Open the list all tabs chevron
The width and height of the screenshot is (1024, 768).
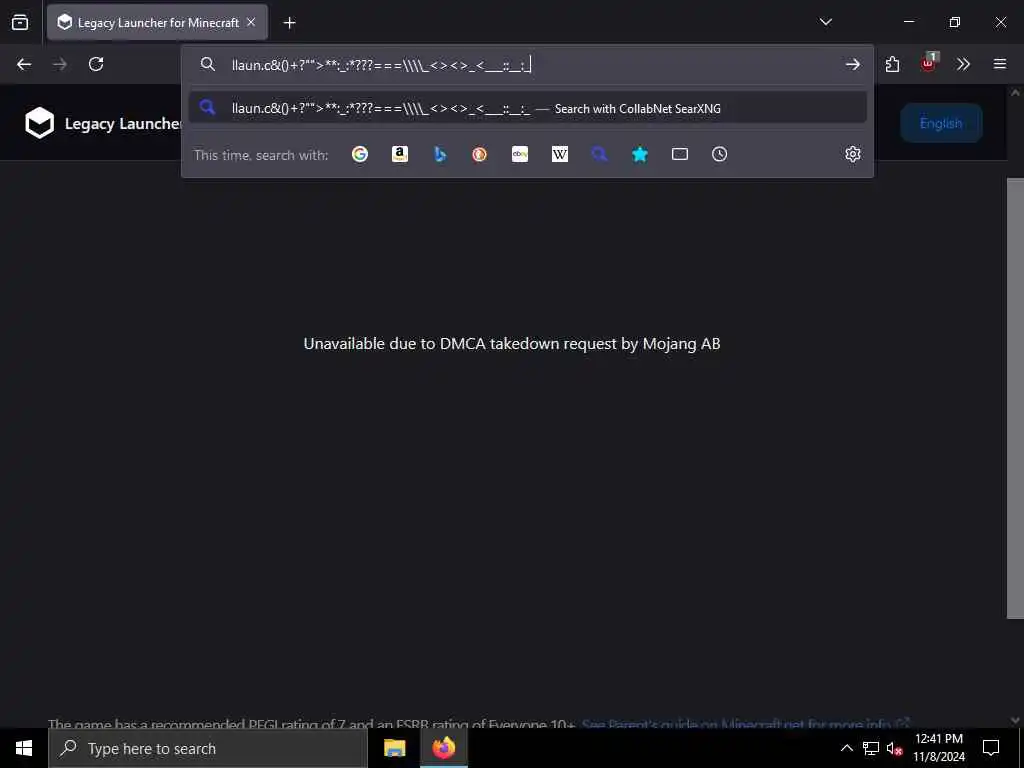[x=825, y=22]
